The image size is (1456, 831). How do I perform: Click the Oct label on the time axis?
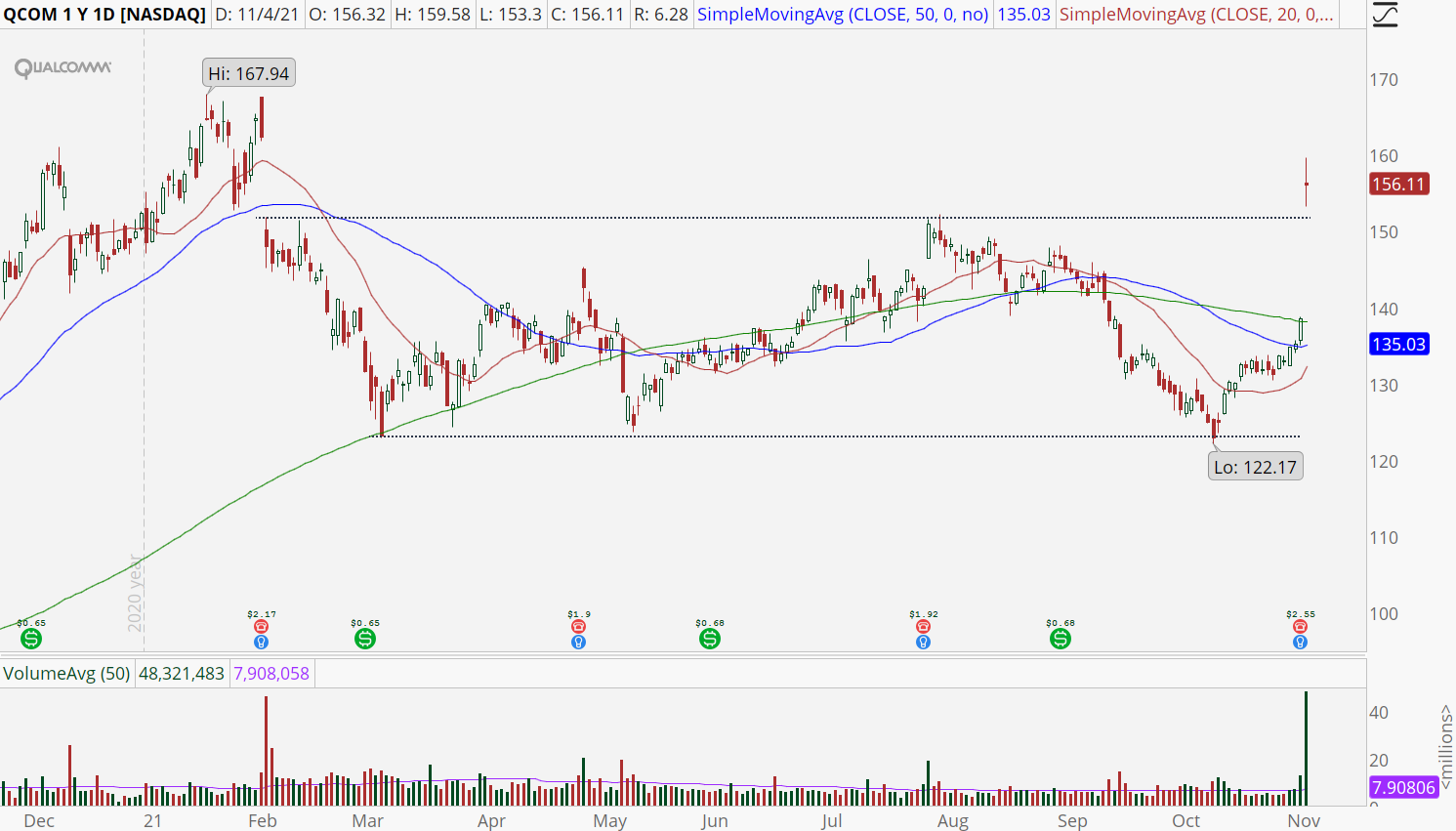(1186, 820)
